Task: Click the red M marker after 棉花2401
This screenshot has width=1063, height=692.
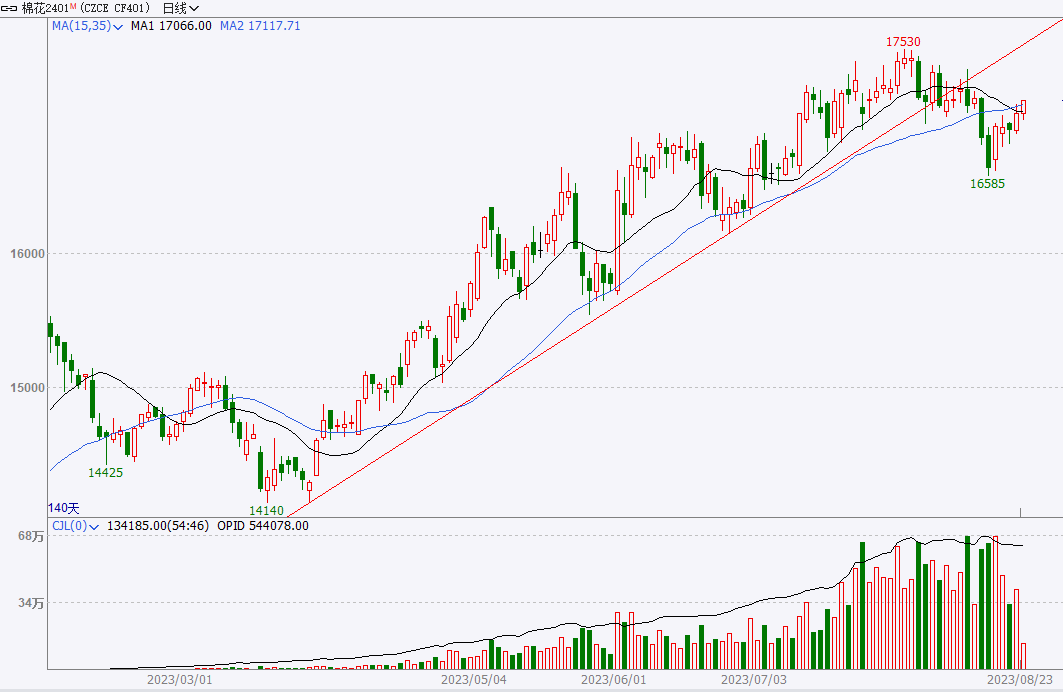Action: tap(73, 6)
